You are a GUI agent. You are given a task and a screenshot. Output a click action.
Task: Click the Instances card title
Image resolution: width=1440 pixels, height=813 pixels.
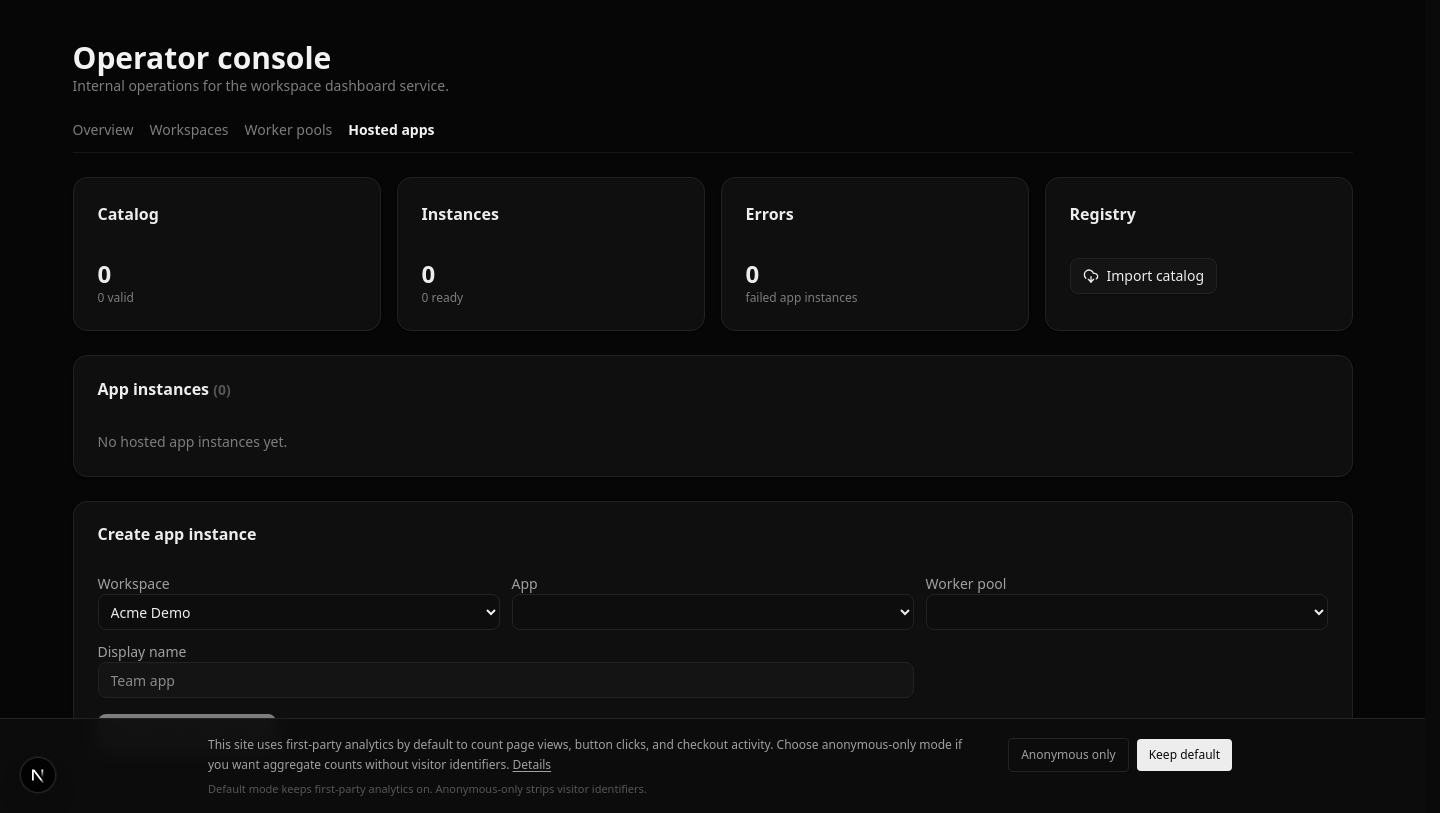click(460, 214)
